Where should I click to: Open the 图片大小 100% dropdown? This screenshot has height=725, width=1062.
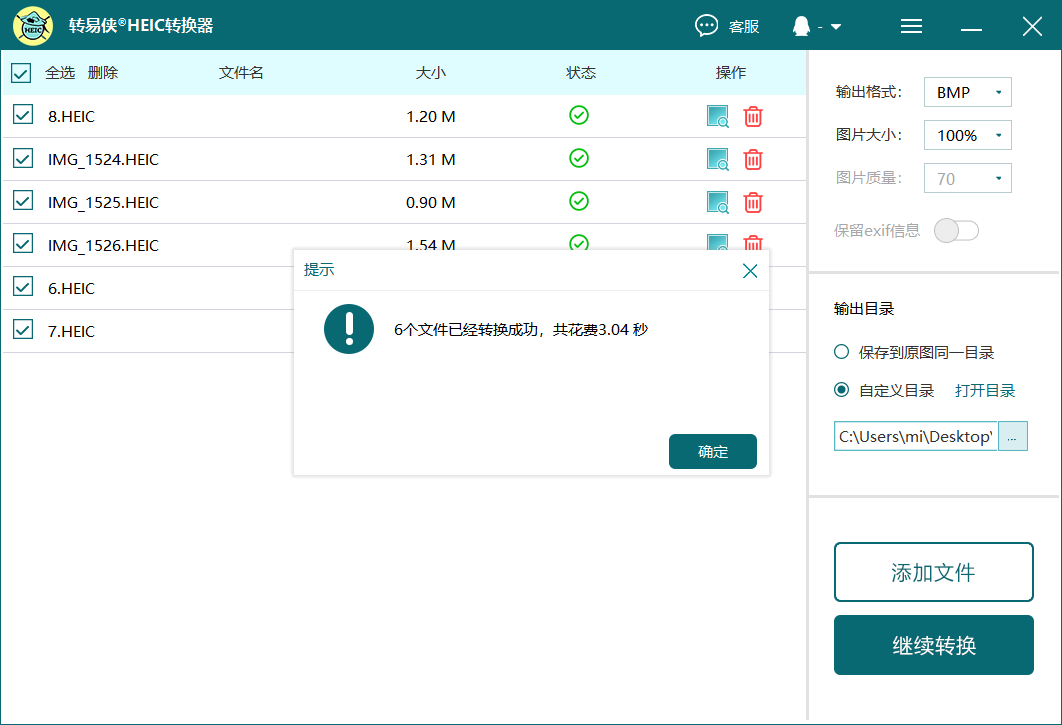[968, 135]
